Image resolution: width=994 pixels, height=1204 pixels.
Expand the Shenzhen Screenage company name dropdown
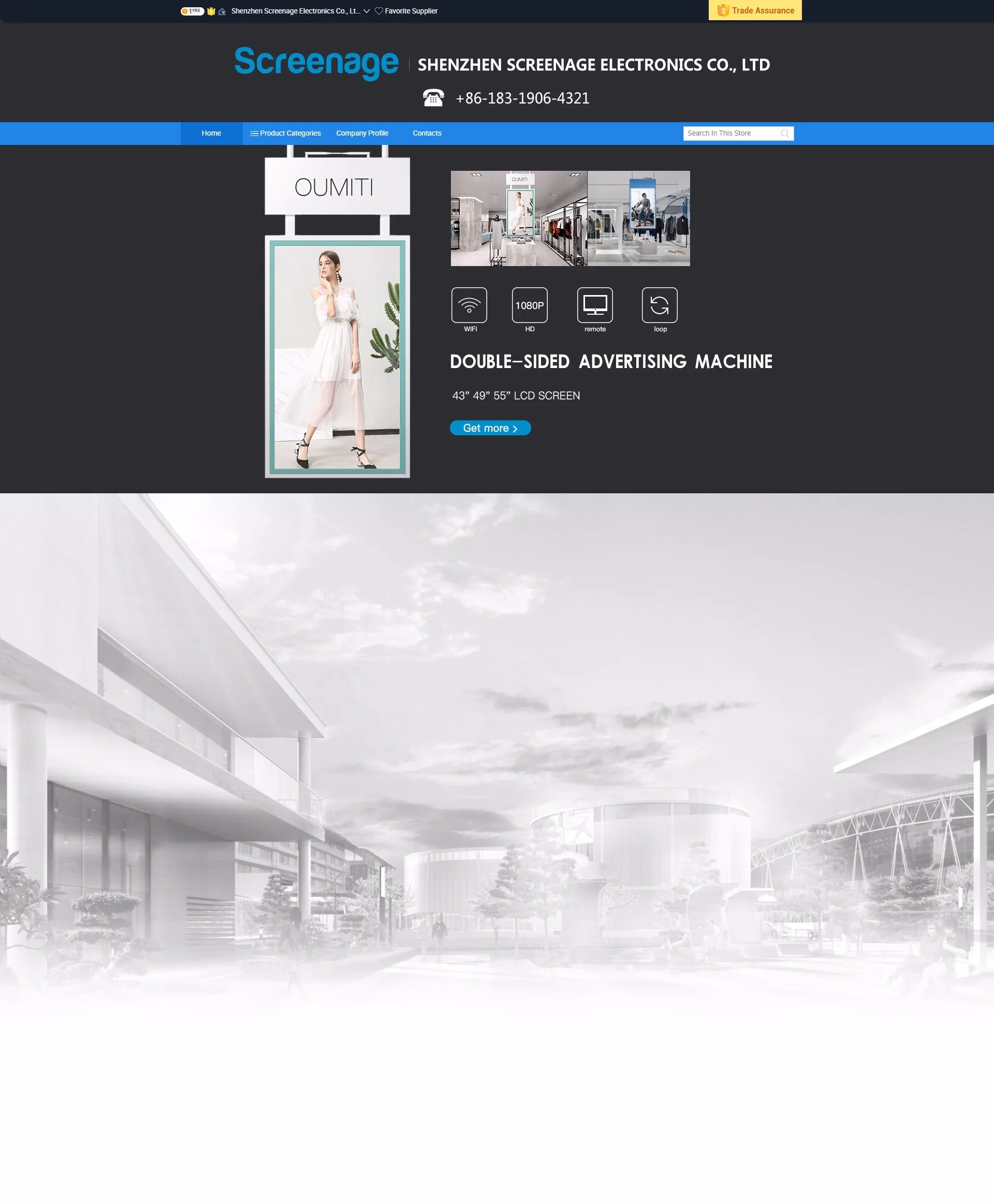pos(367,11)
